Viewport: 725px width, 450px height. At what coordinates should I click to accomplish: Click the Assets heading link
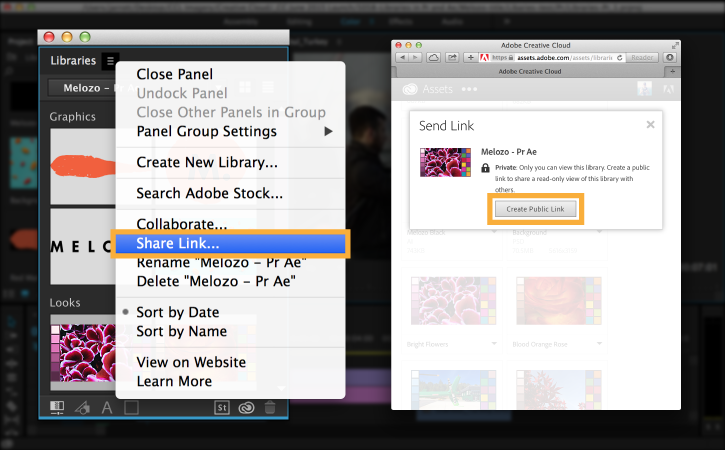tap(437, 89)
